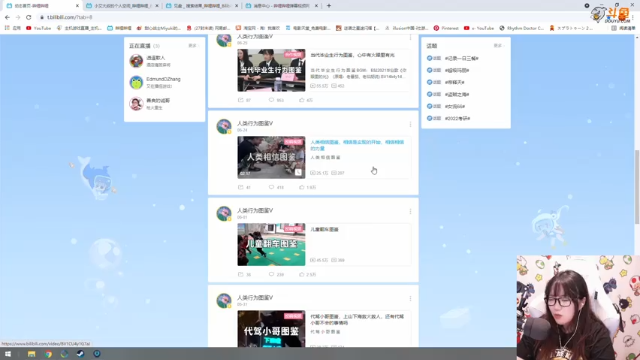Image resolution: width=640 pixels, height=360 pixels.
Task: Open the second topic in the list
Action: point(457,70)
